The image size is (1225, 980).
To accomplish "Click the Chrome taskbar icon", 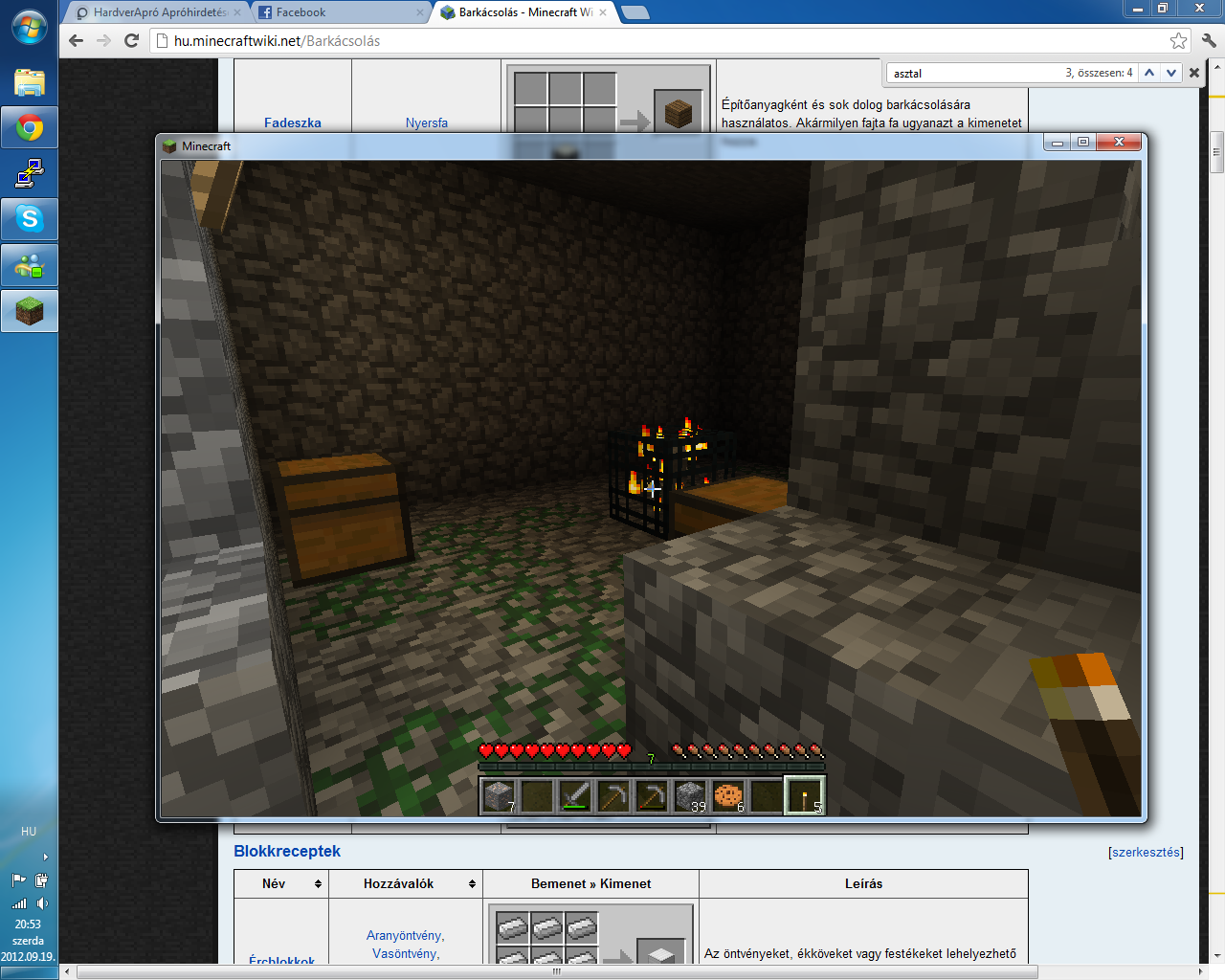I will (x=30, y=128).
